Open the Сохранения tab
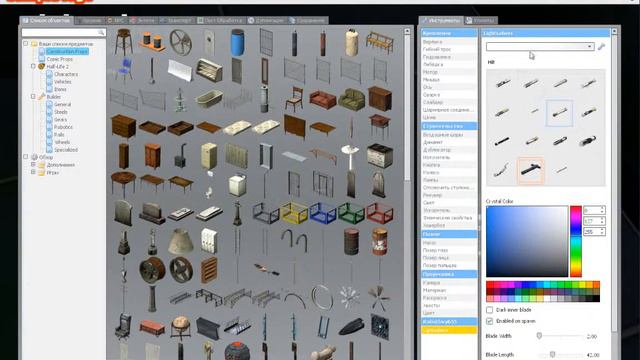Screen dimensions: 640x360 pyautogui.click(x=307, y=20)
